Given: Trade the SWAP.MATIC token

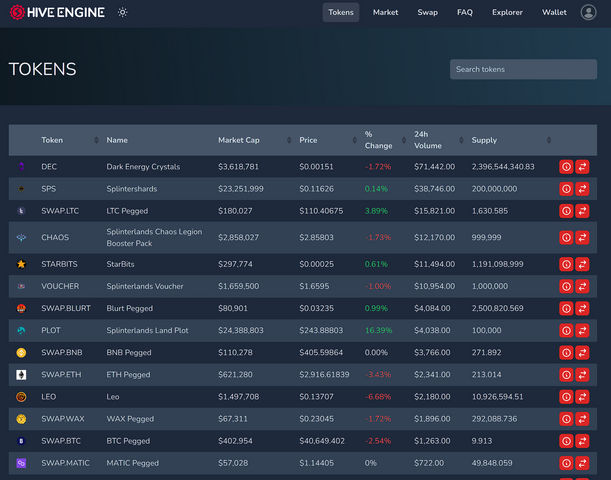Looking at the screenshot, I should coord(582,463).
